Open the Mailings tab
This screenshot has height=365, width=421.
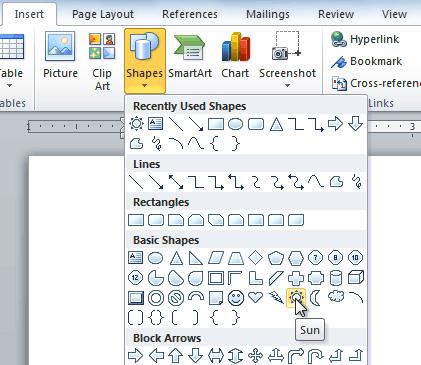[x=268, y=14]
